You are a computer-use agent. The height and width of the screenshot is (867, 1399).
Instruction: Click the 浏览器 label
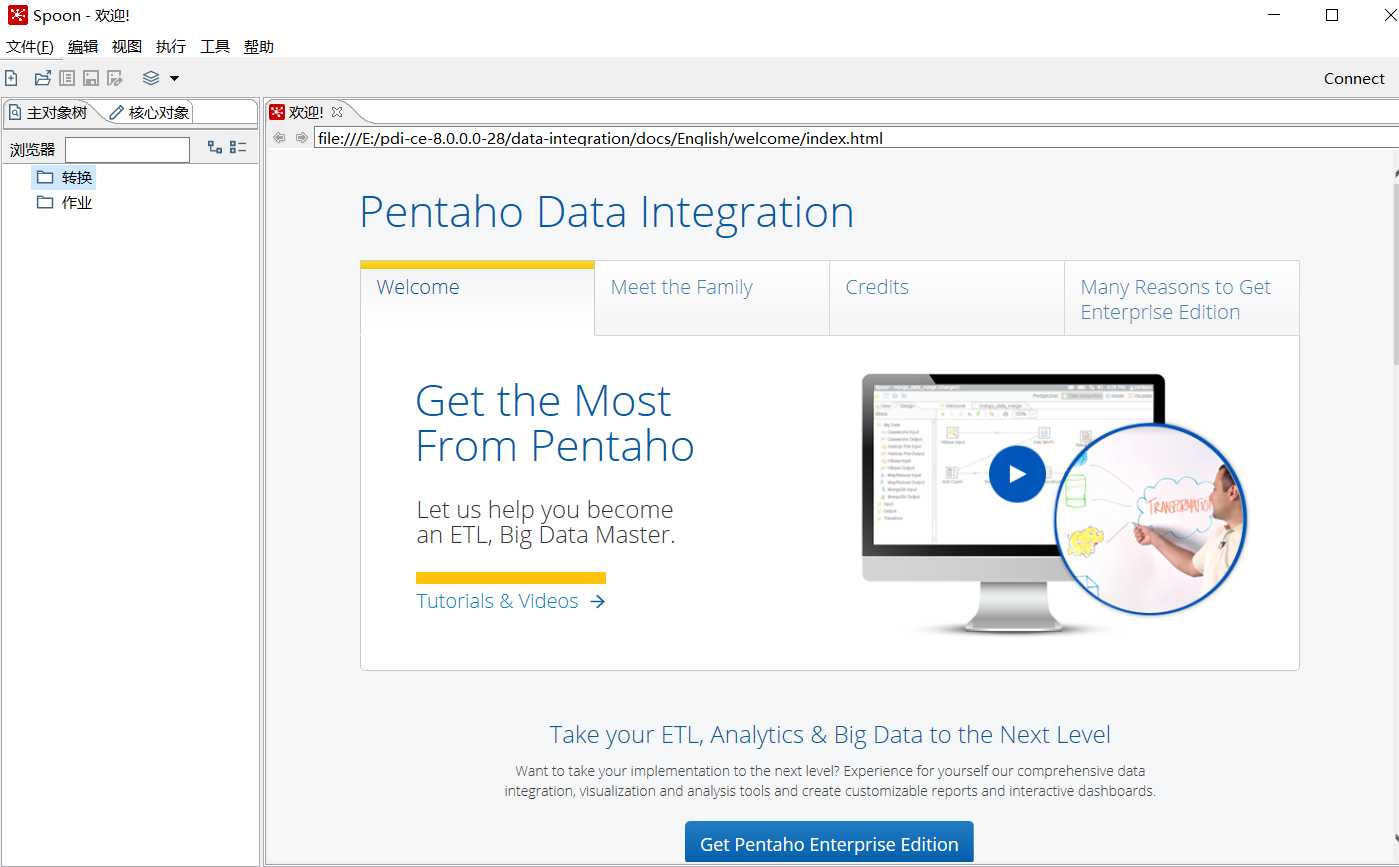(x=32, y=150)
